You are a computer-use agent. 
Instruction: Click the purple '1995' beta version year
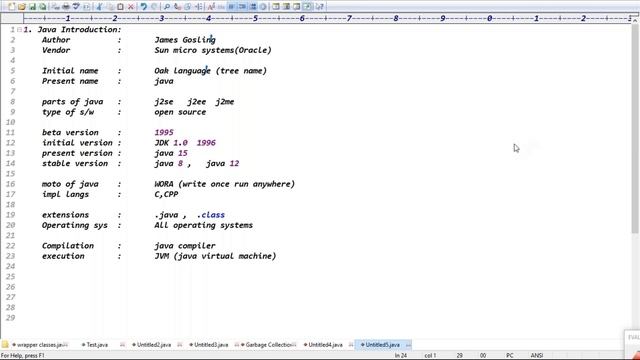pyautogui.click(x=164, y=132)
